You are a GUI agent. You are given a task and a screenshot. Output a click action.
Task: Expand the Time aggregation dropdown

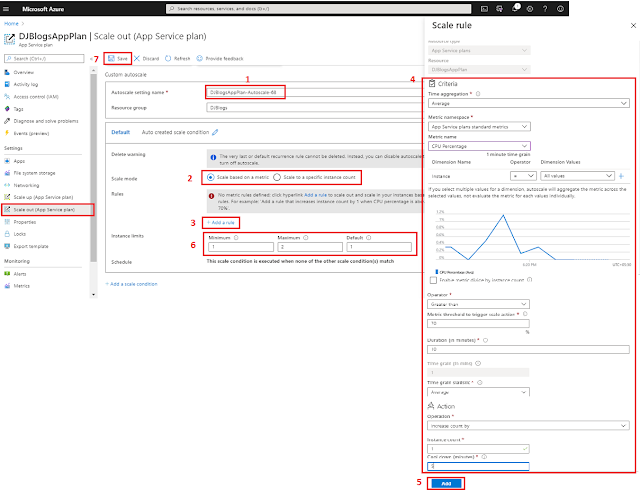[x=529, y=103]
